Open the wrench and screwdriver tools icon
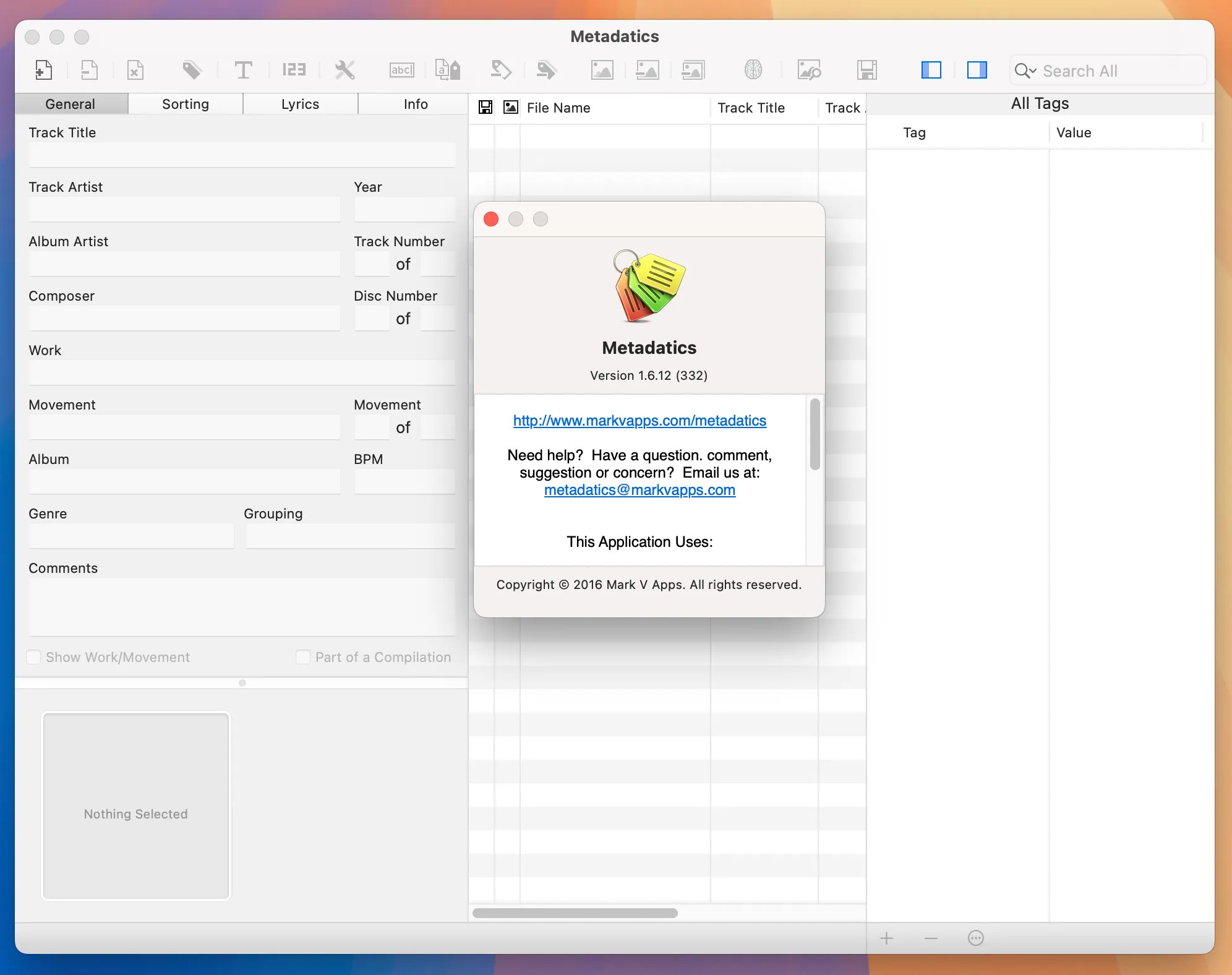1232x975 pixels. (344, 70)
